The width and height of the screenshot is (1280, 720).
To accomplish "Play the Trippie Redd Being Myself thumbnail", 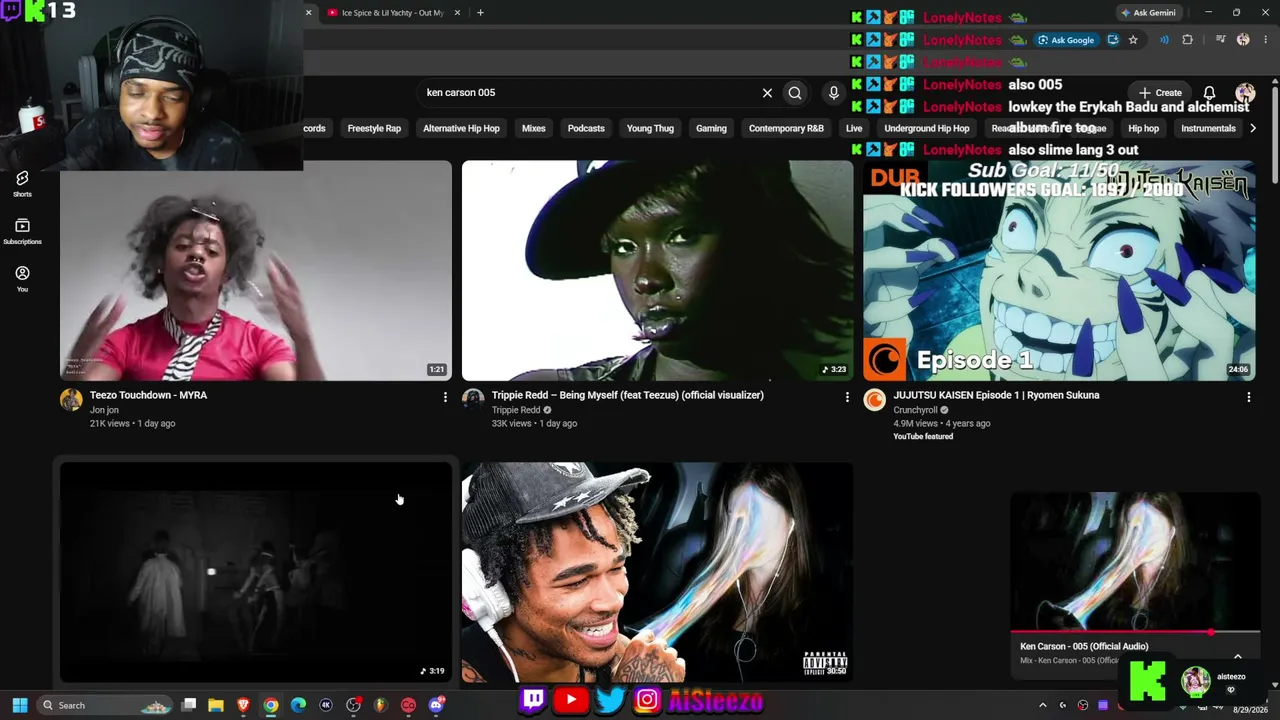I will (x=657, y=271).
